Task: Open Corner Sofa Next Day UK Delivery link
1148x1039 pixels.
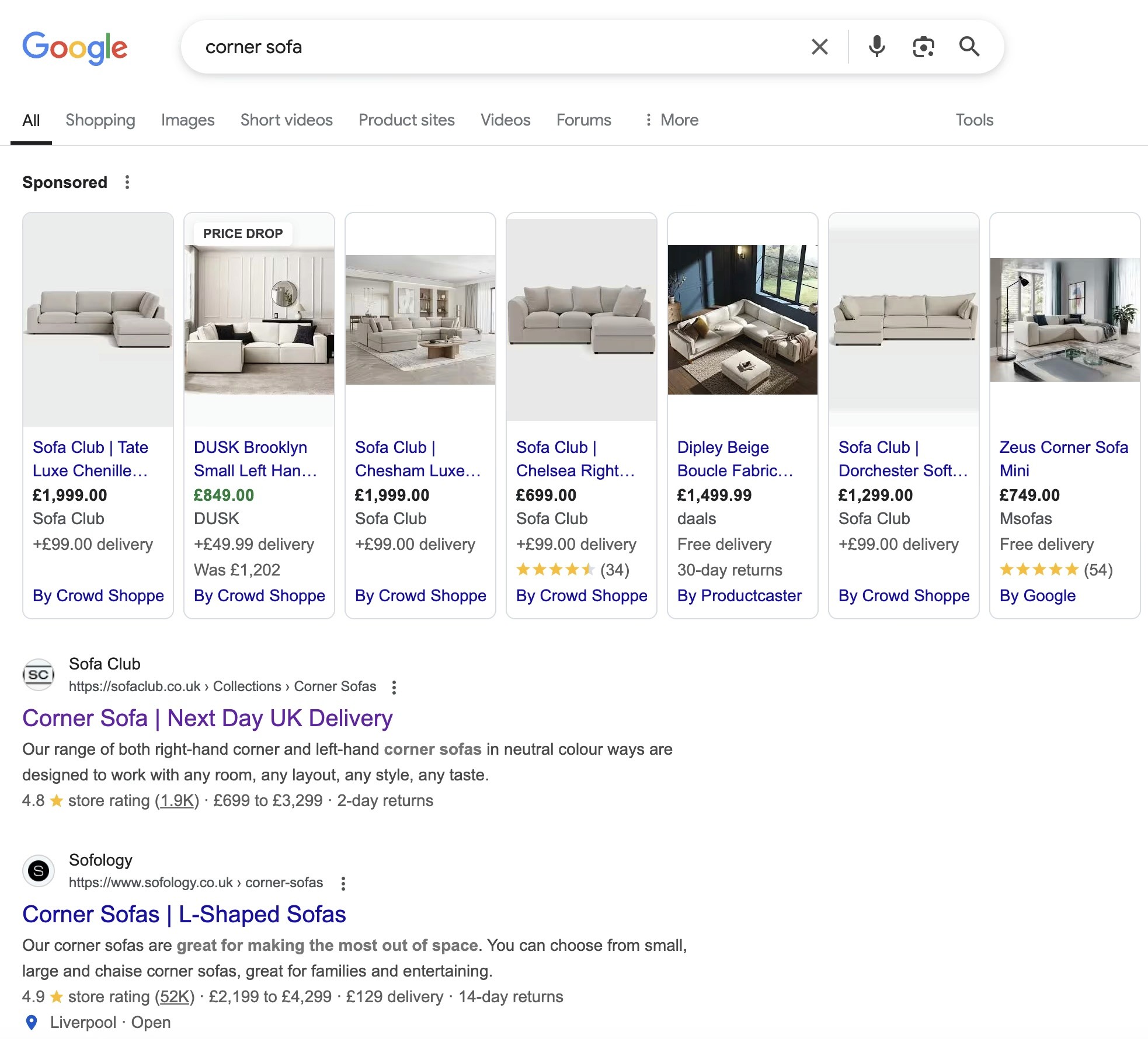Action: pyautogui.click(x=207, y=718)
